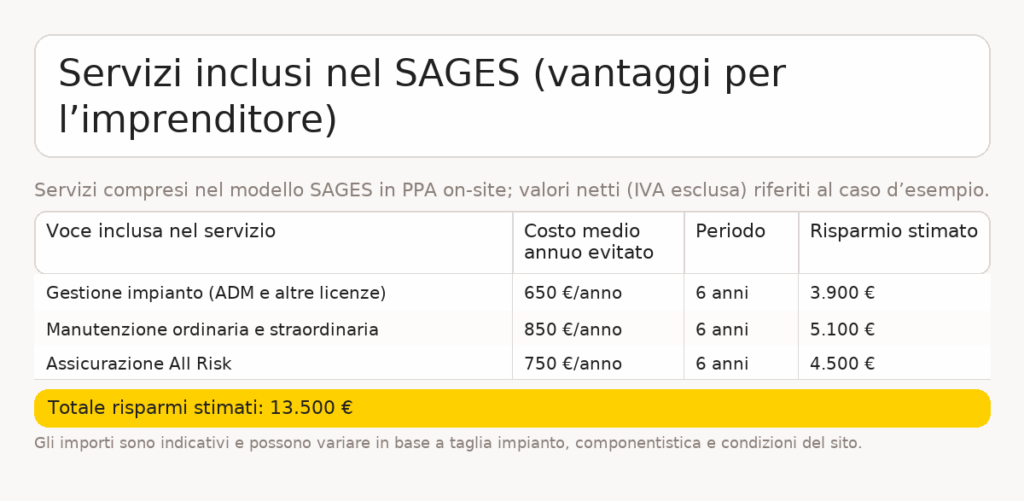The width and height of the screenshot is (1024, 501).
Task: Select the 750 €/anno cost cell
Action: click(x=598, y=363)
